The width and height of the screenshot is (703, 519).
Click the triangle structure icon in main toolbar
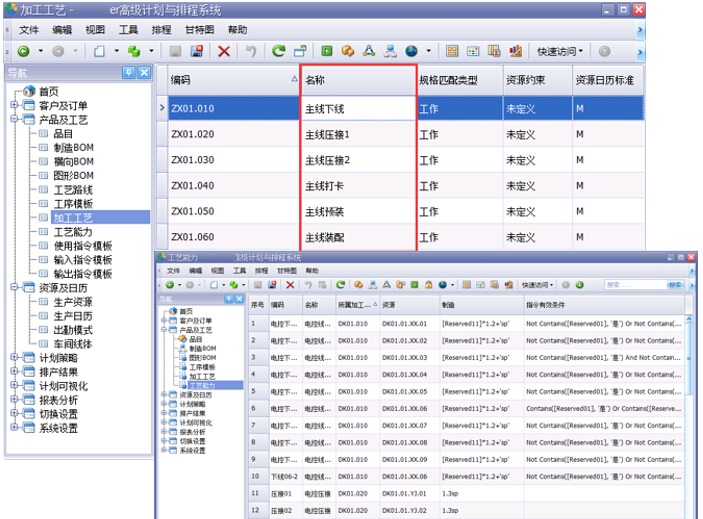tap(369, 52)
